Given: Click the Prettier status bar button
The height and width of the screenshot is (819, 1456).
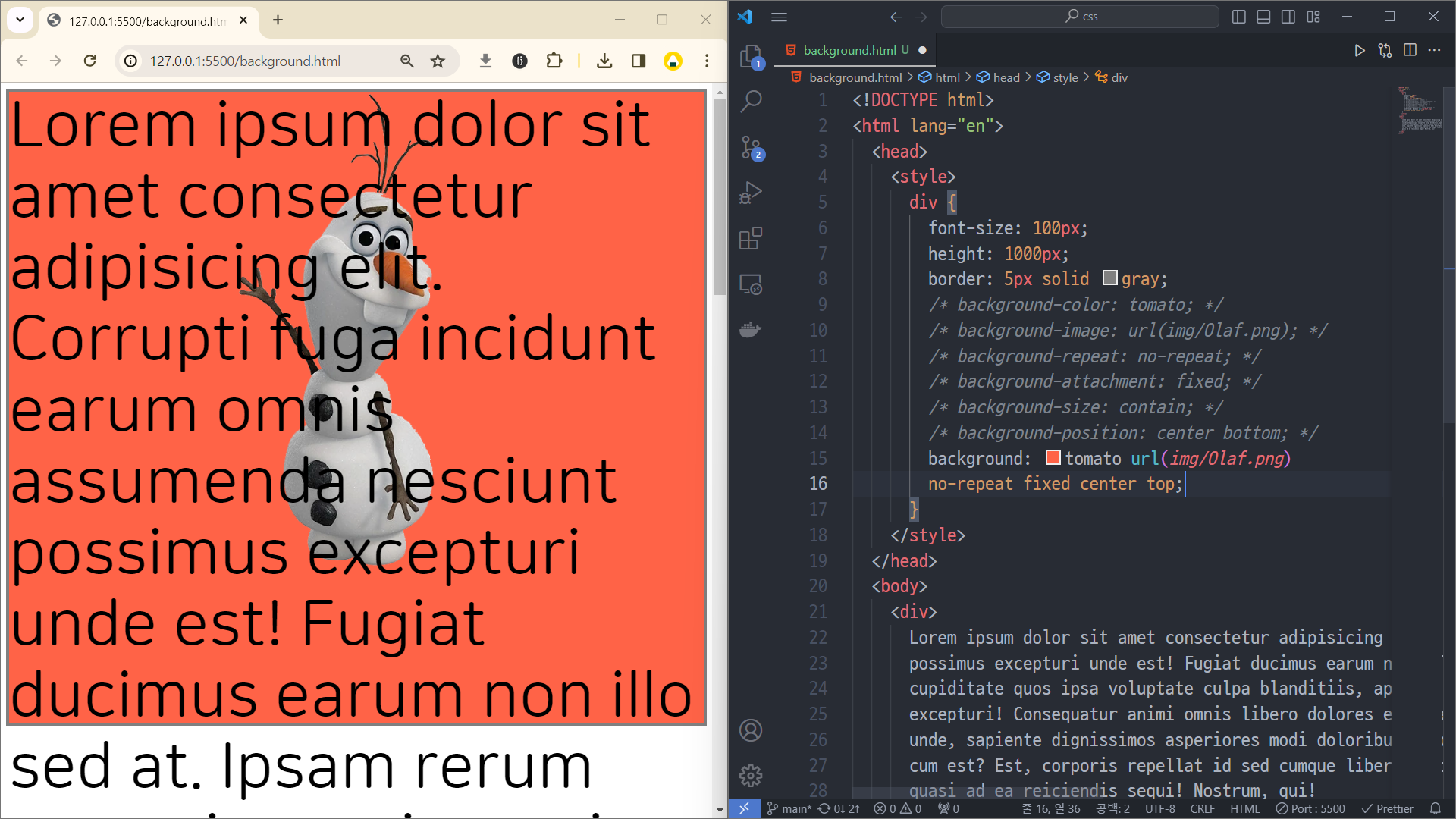Looking at the screenshot, I should pyautogui.click(x=1387, y=808).
